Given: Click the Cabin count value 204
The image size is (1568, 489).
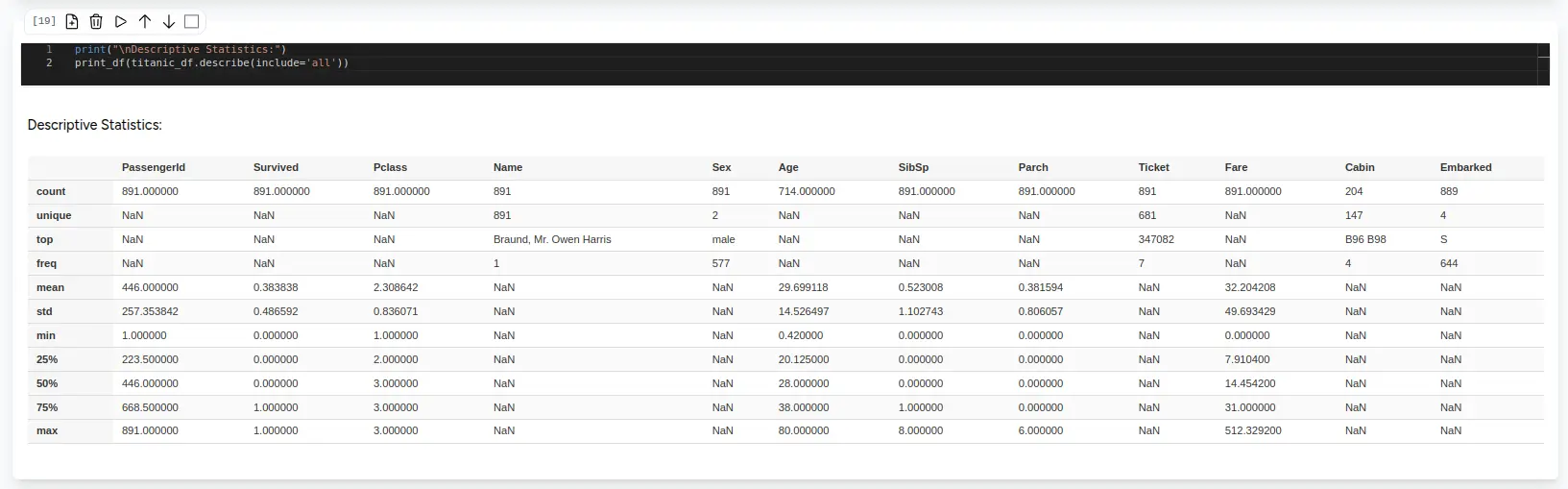Looking at the screenshot, I should 1354,191.
